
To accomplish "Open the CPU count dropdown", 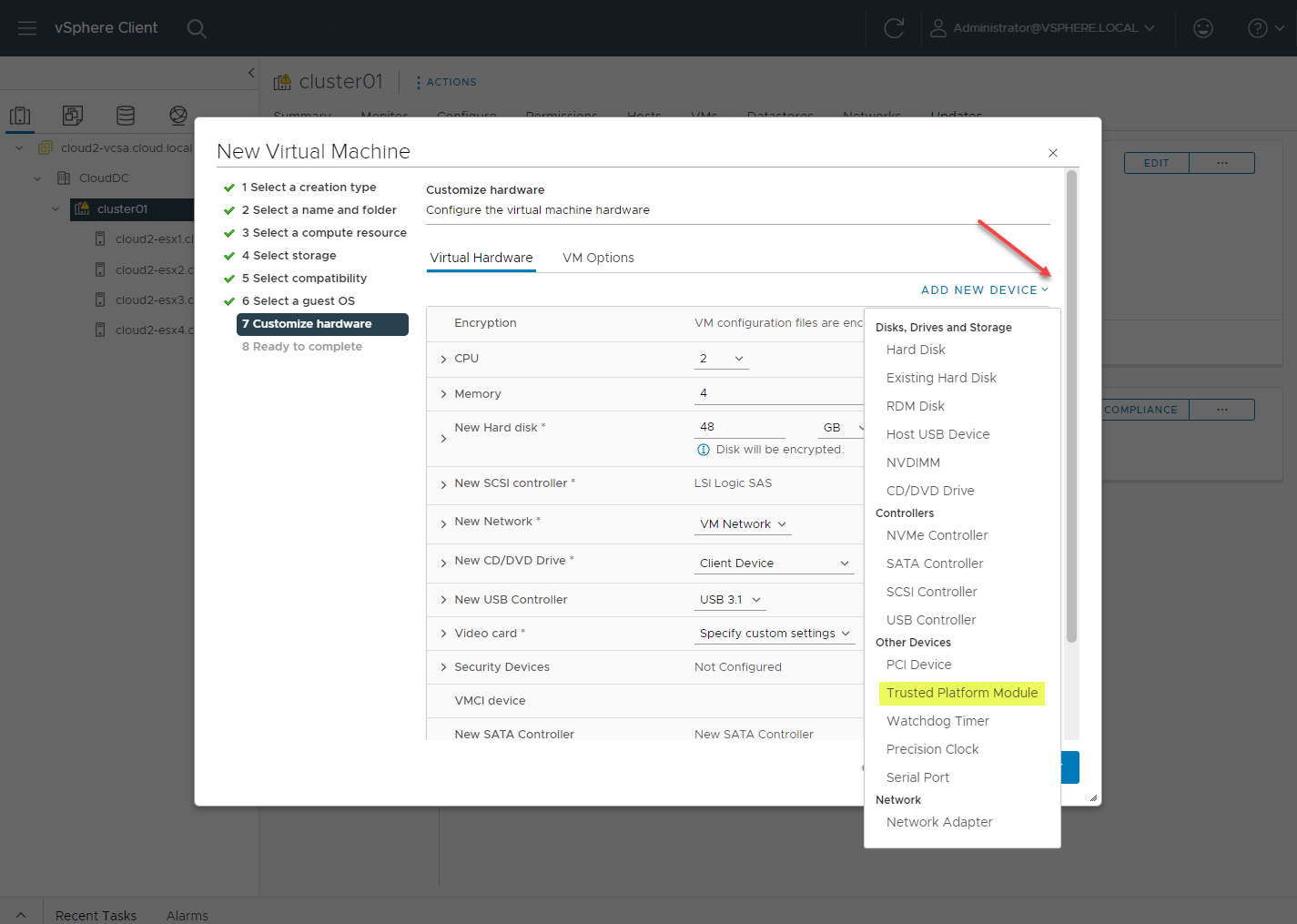I will click(722, 359).
